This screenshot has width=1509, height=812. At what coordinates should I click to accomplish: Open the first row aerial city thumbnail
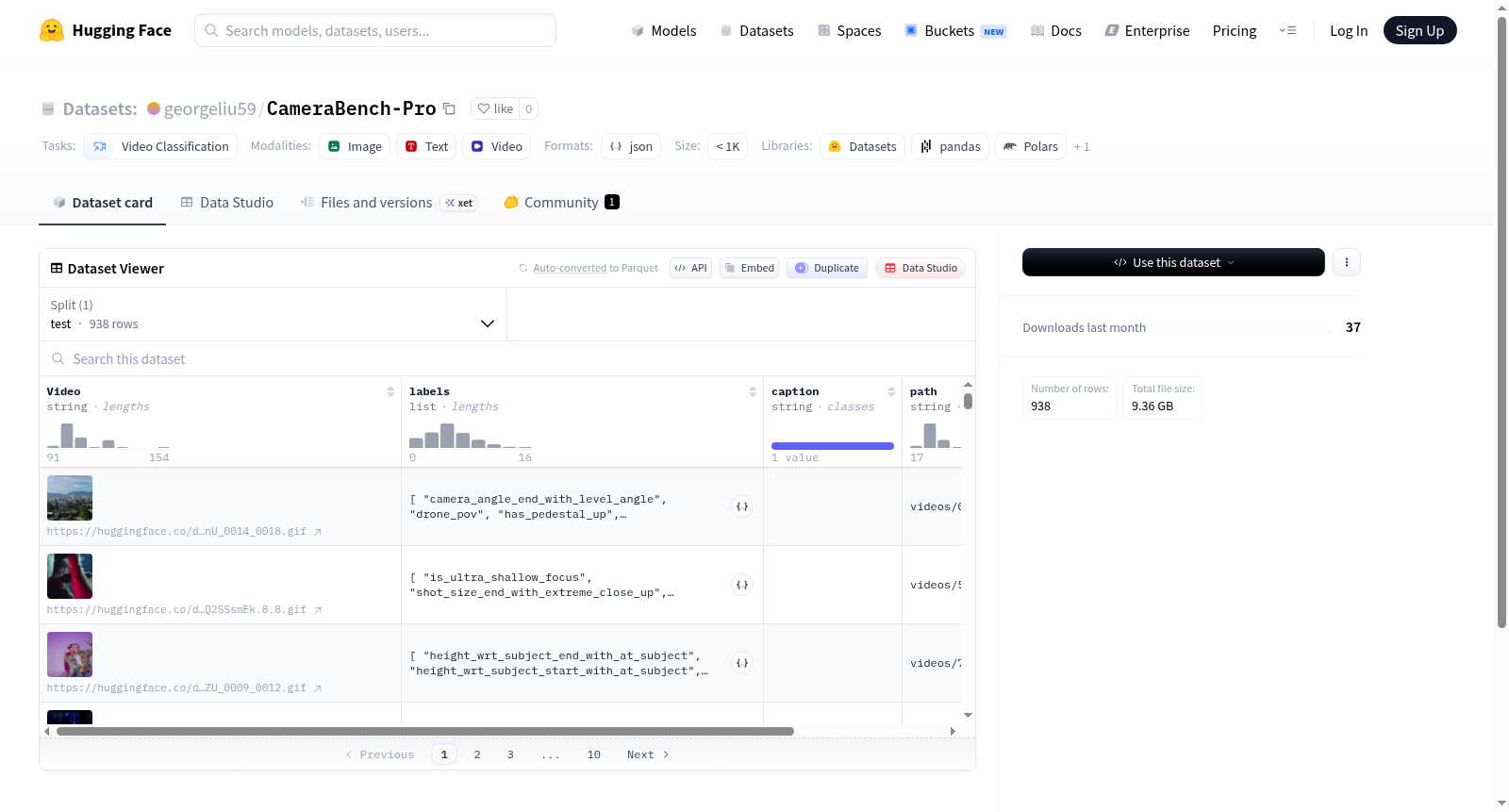pos(70,498)
